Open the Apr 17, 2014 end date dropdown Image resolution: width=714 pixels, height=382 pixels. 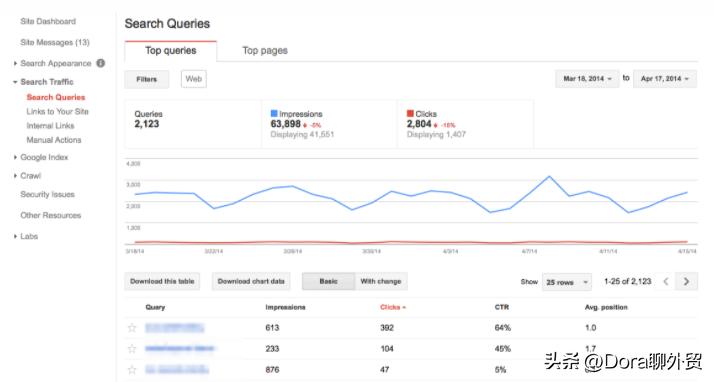click(665, 79)
